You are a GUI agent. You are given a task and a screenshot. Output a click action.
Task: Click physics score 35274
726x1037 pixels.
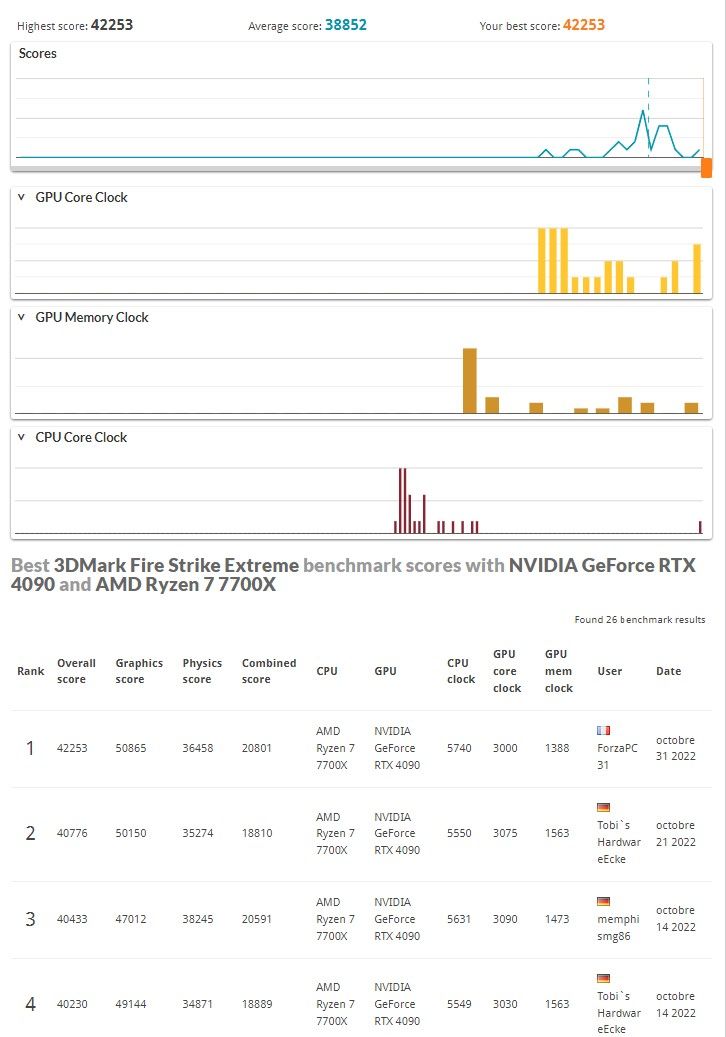coord(198,833)
